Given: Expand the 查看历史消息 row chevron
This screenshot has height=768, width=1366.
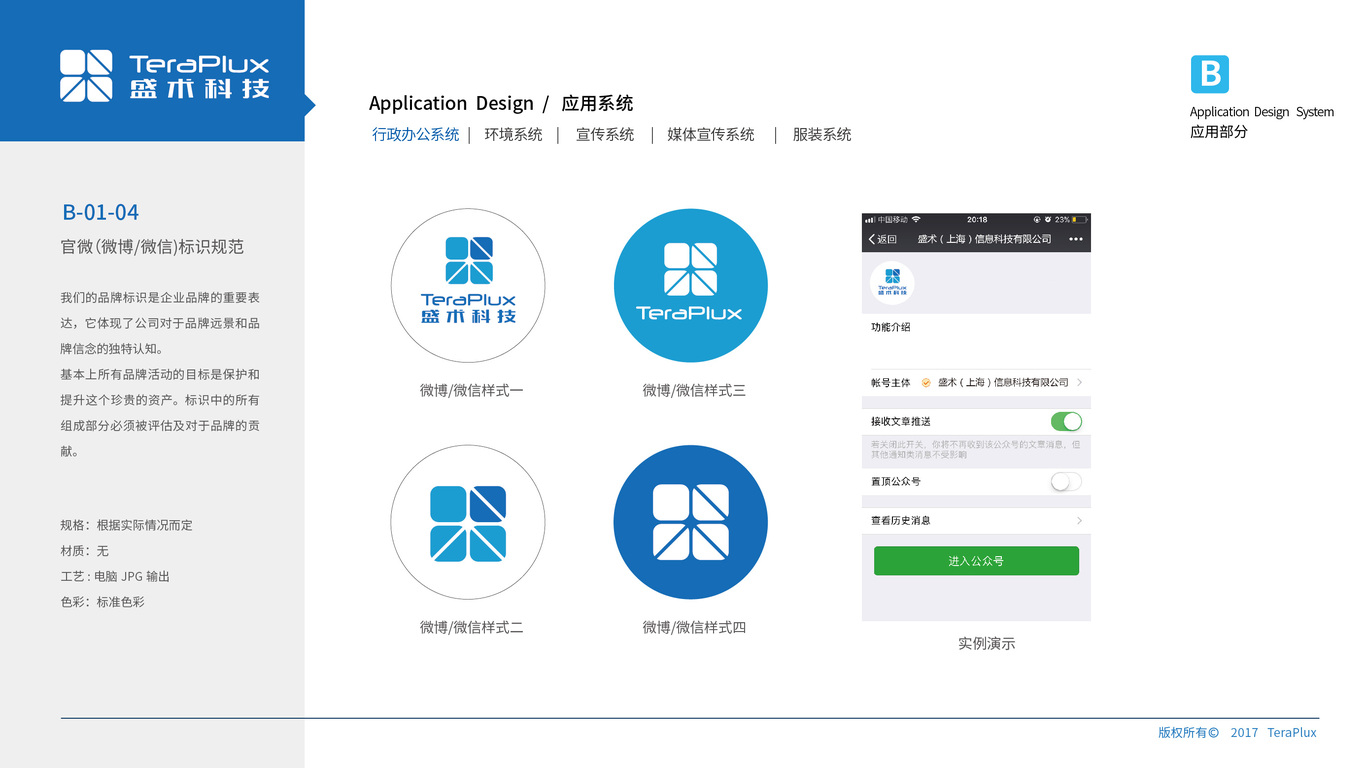Looking at the screenshot, I should (x=1080, y=521).
